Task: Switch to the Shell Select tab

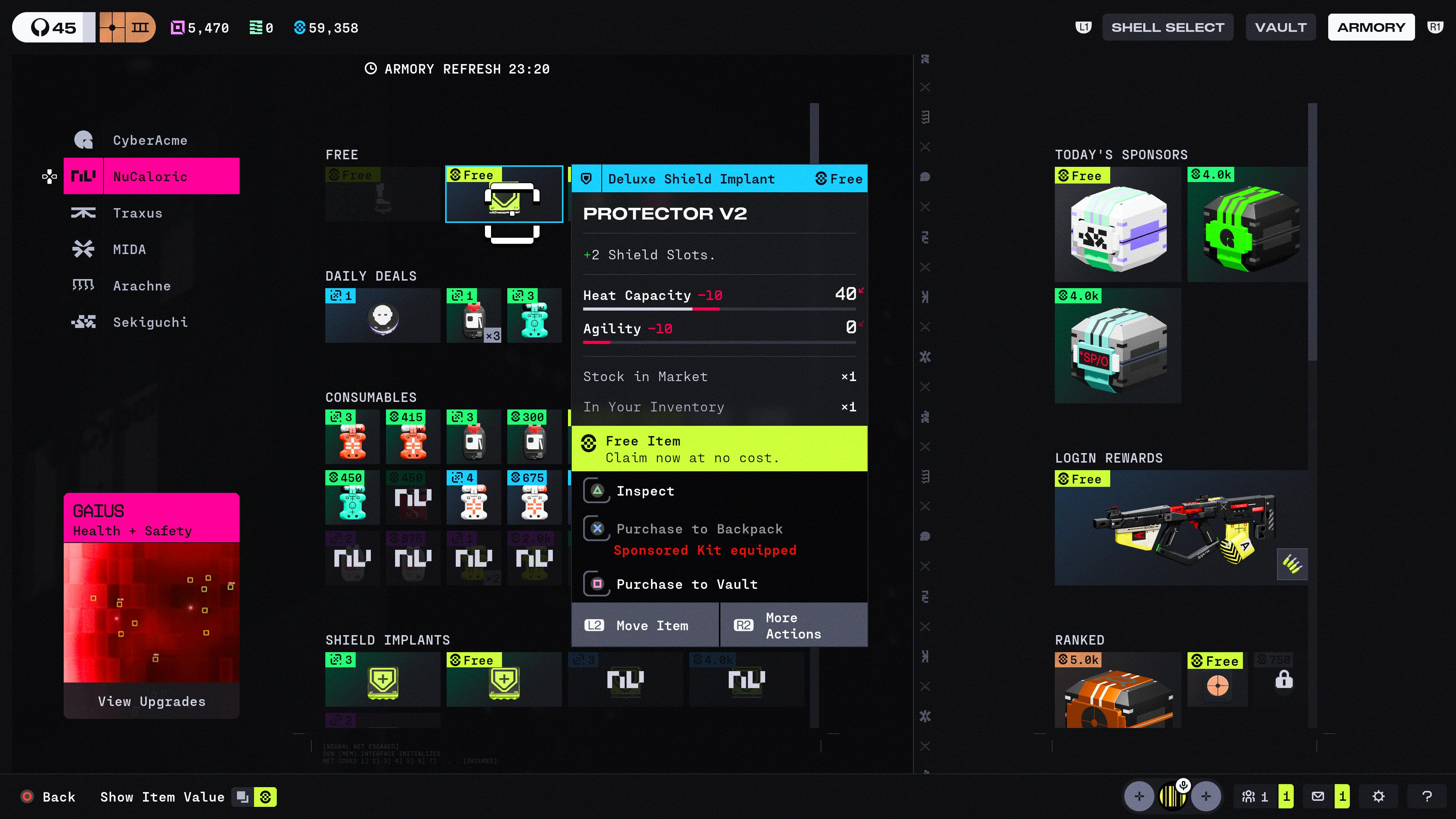Action: 1168,27
